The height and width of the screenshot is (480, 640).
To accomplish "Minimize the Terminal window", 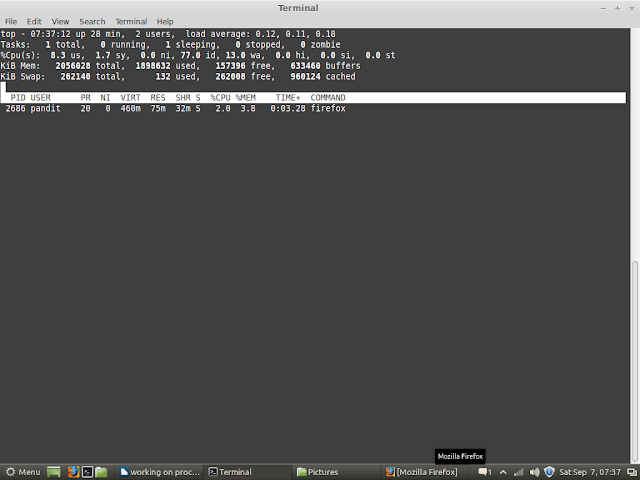I will 603,8.
